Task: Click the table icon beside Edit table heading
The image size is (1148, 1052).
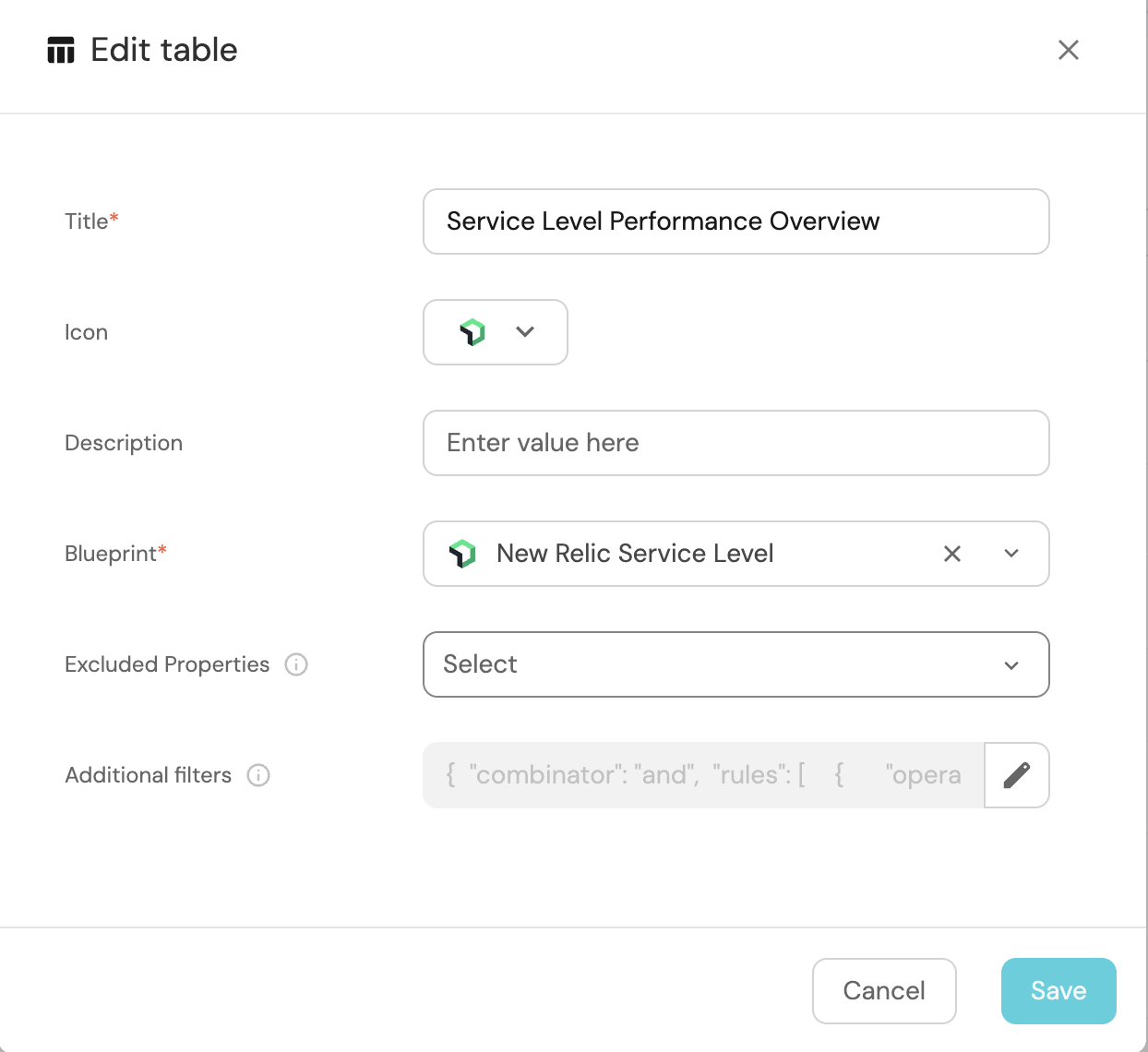Action: point(61,50)
